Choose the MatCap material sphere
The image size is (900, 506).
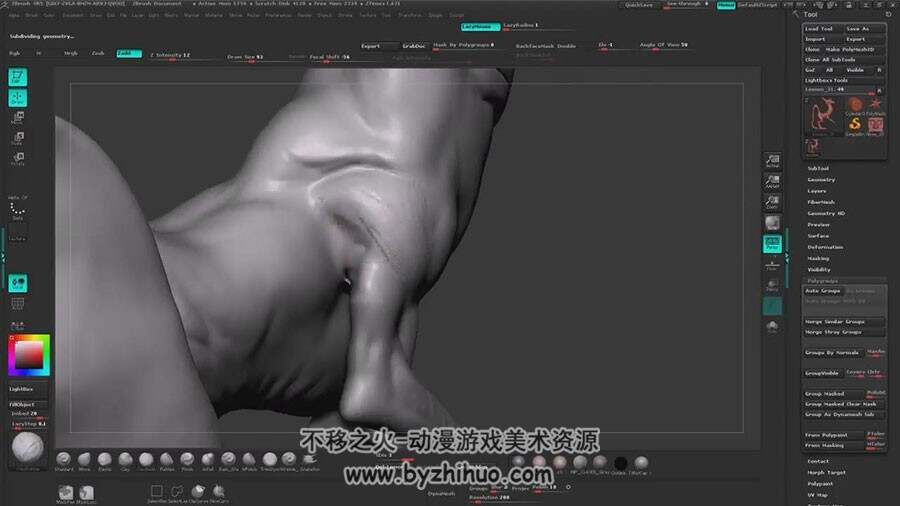point(641,463)
